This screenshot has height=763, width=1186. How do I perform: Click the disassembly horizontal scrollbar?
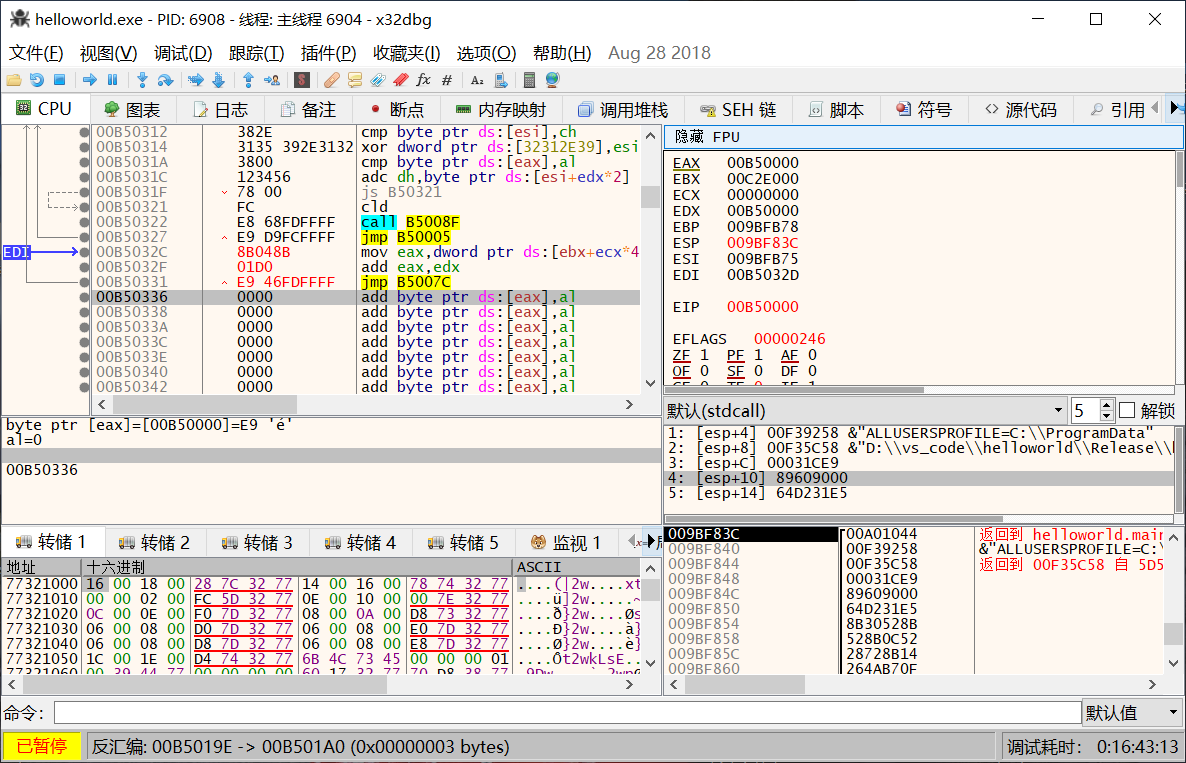click(367, 405)
